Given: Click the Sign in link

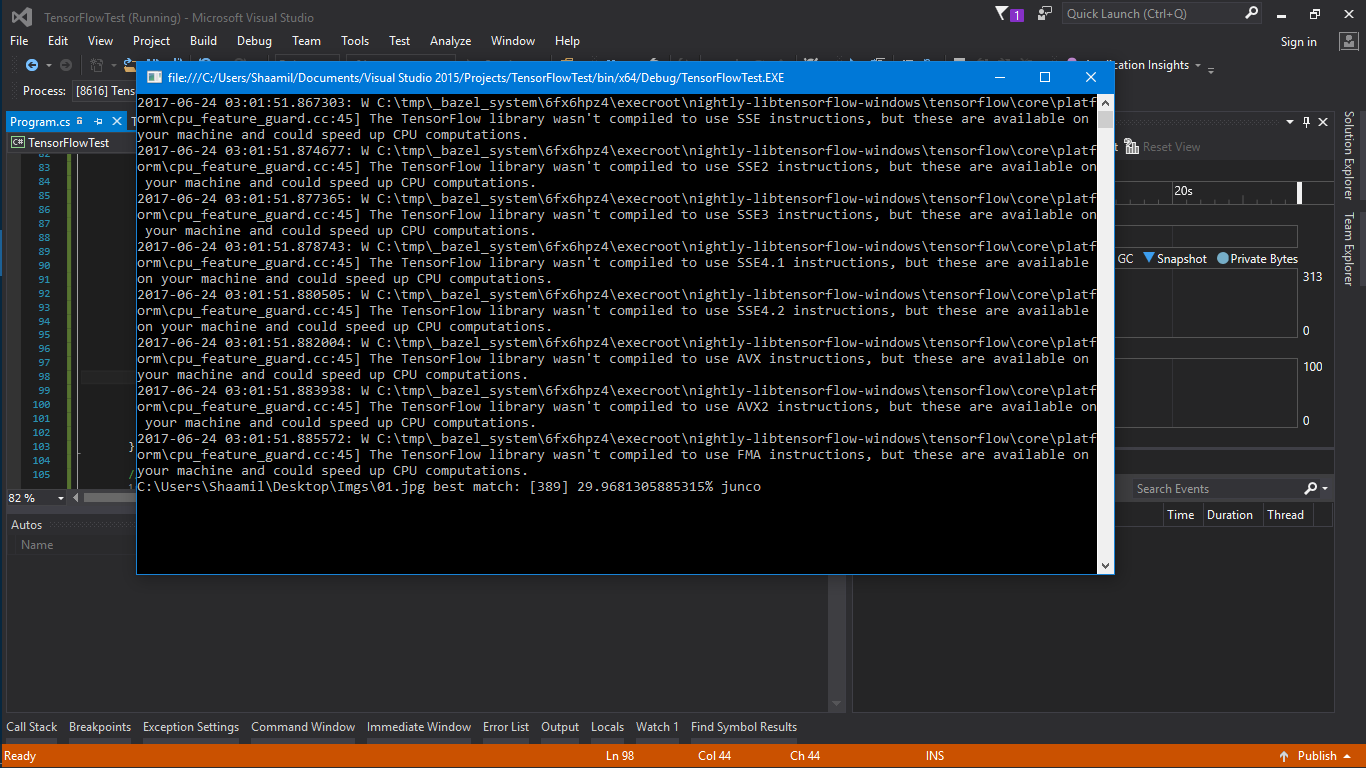Looking at the screenshot, I should [1299, 42].
